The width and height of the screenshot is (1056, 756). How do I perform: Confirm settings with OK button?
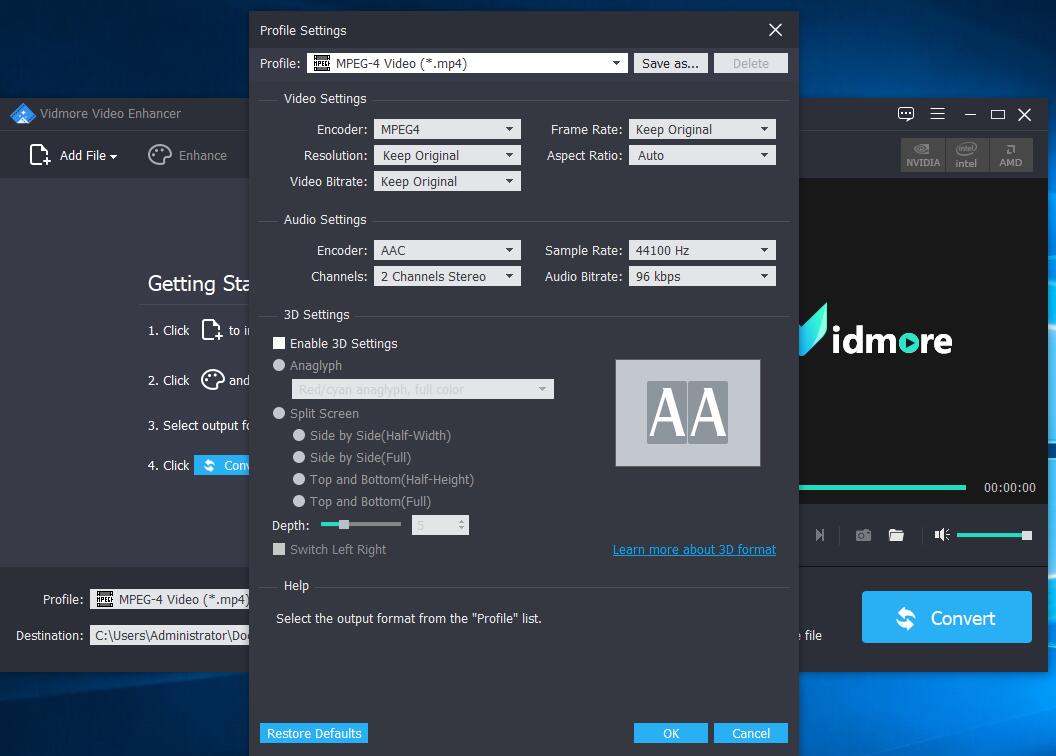point(671,733)
